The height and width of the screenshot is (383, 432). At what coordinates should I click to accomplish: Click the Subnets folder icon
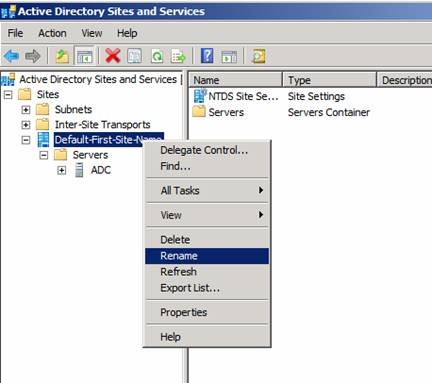pos(43,109)
